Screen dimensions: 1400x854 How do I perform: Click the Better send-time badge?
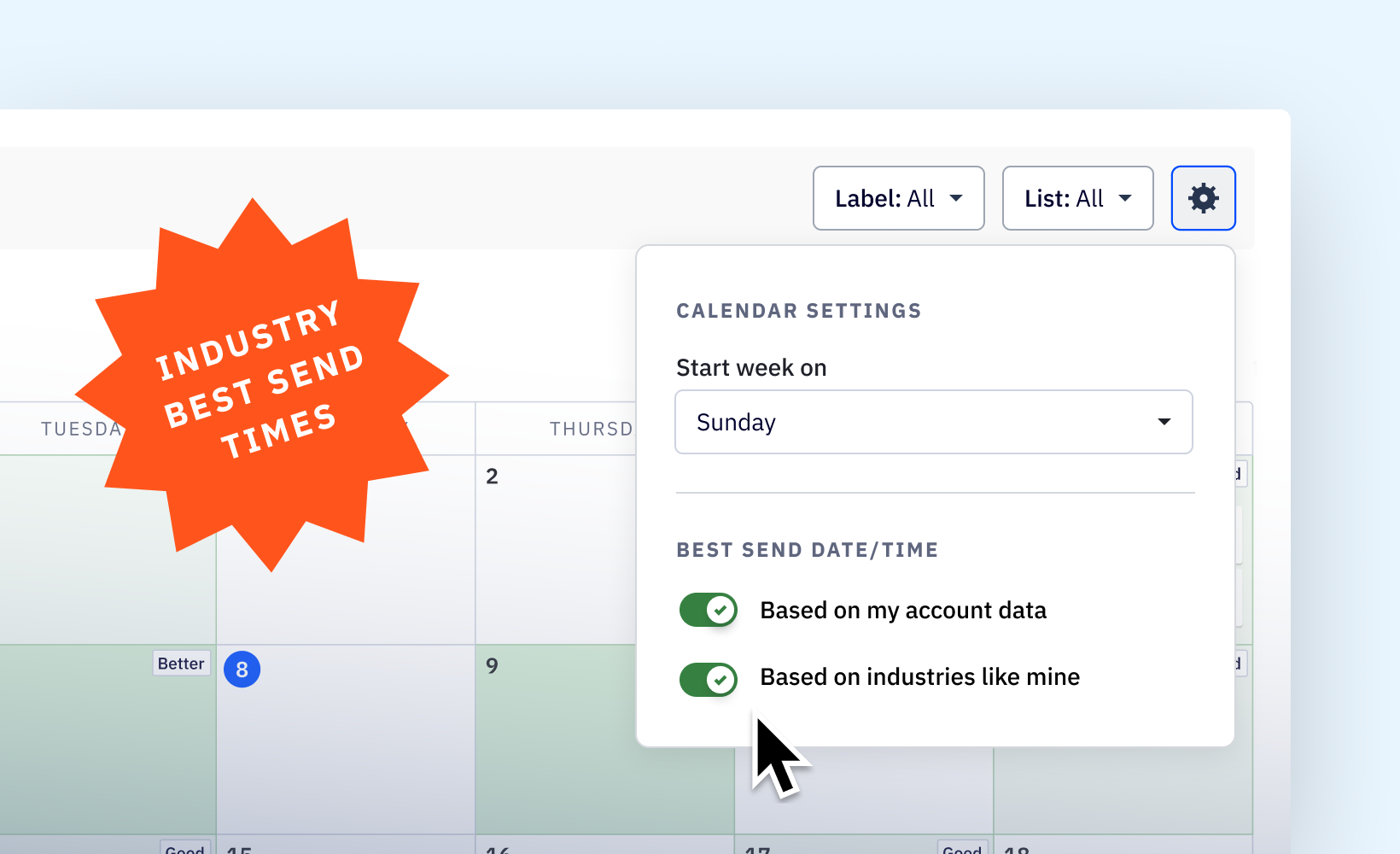pyautogui.click(x=181, y=663)
